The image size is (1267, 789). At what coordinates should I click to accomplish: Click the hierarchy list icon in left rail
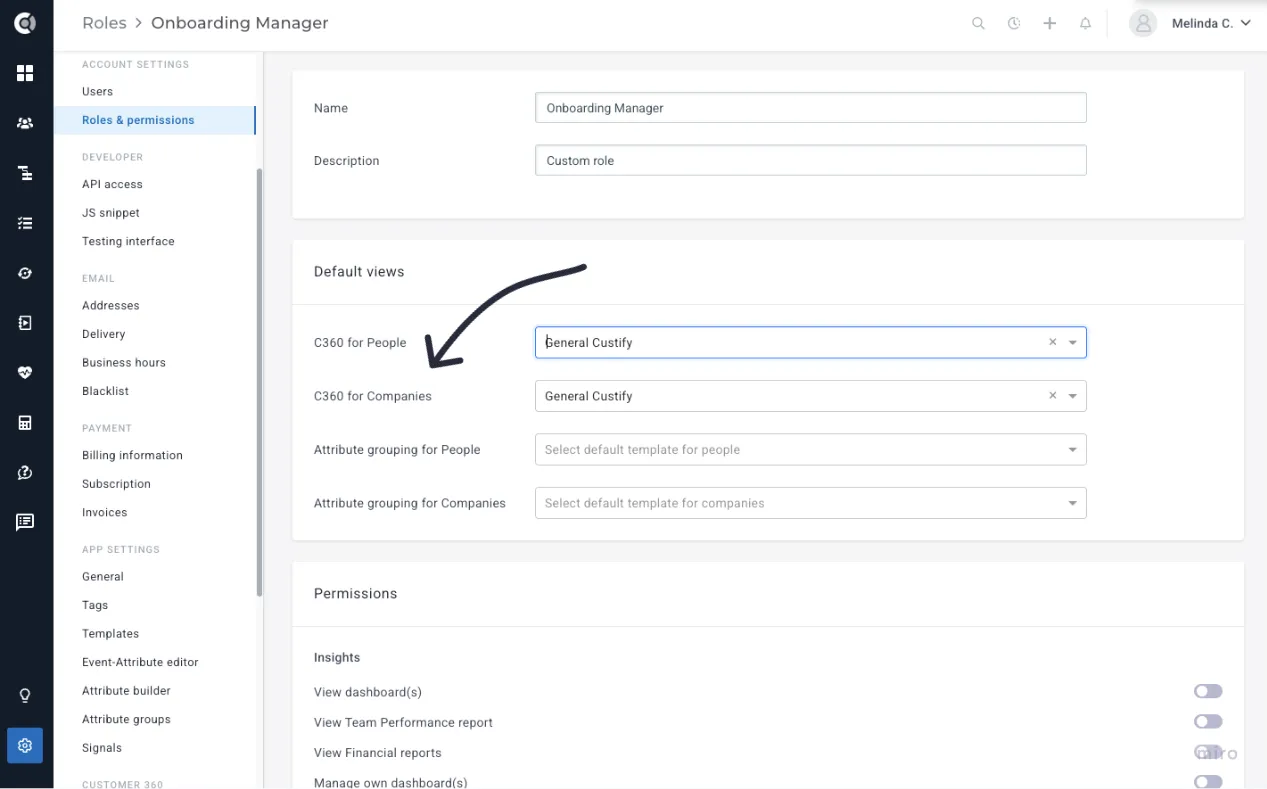(25, 173)
